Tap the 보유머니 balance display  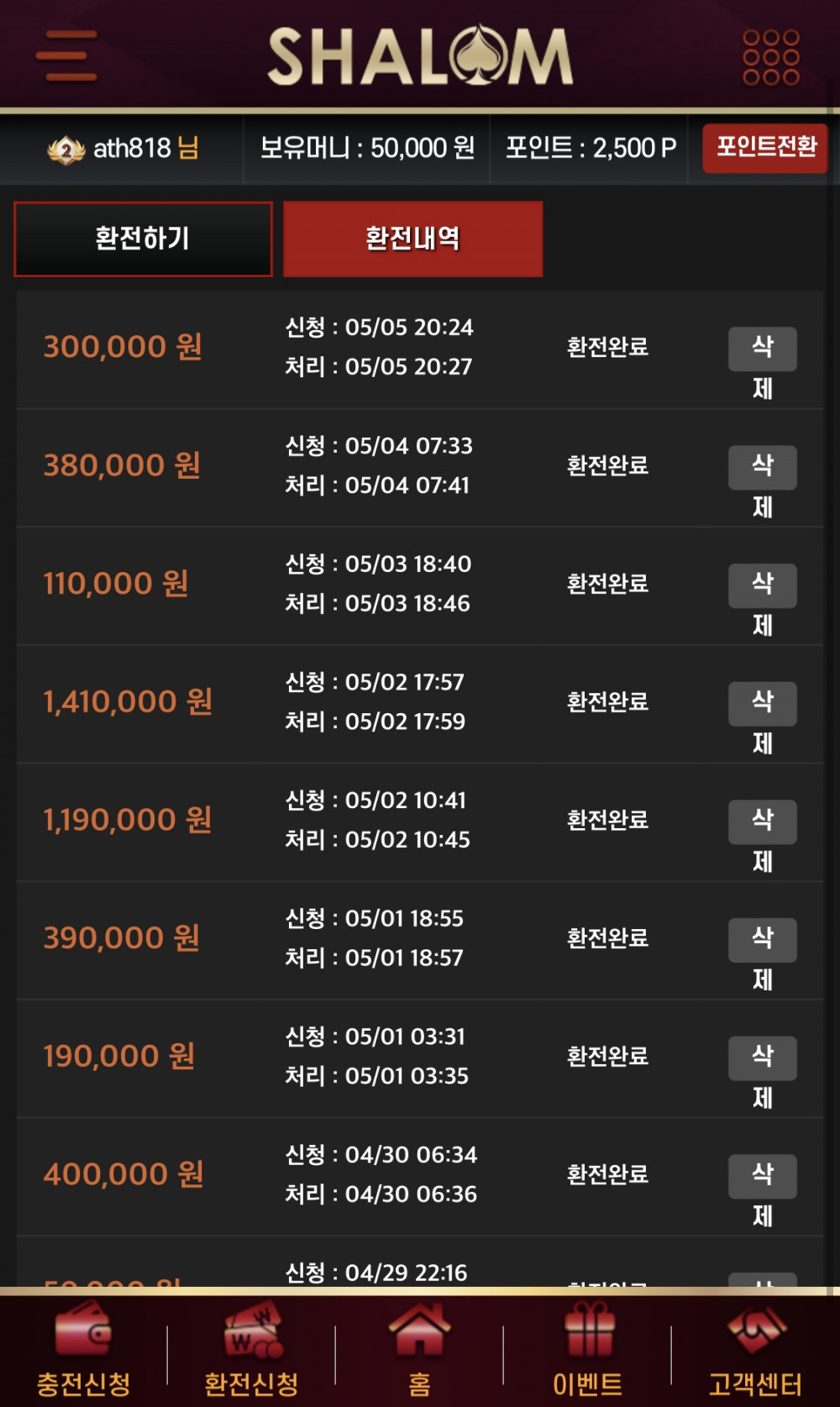367,148
